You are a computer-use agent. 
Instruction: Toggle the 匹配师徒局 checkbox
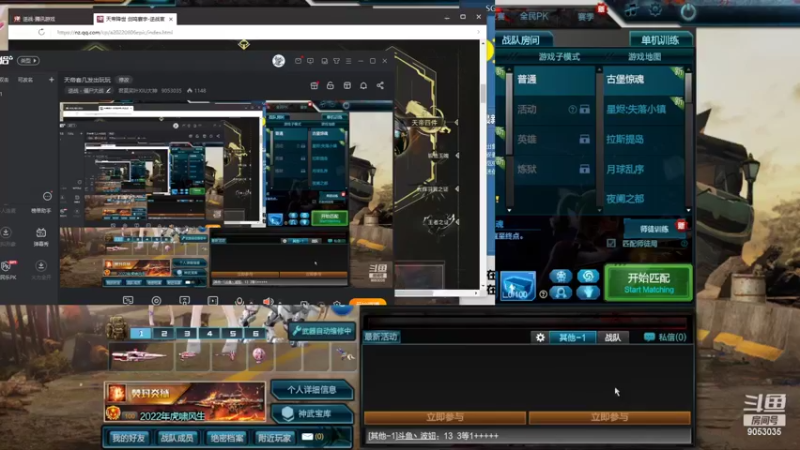[x=611, y=243]
